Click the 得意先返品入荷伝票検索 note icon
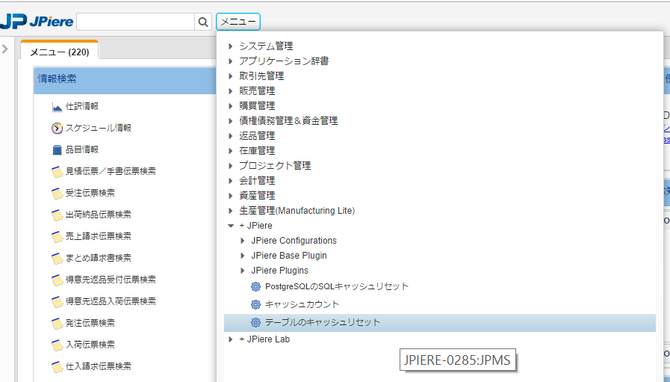The image size is (670, 382). (x=57, y=302)
